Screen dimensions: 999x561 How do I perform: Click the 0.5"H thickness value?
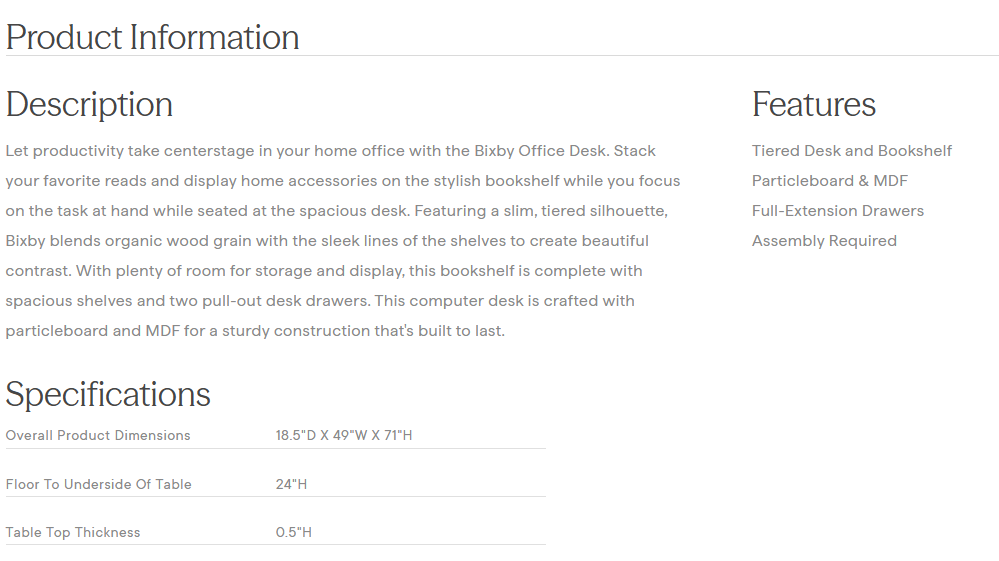[x=293, y=533]
